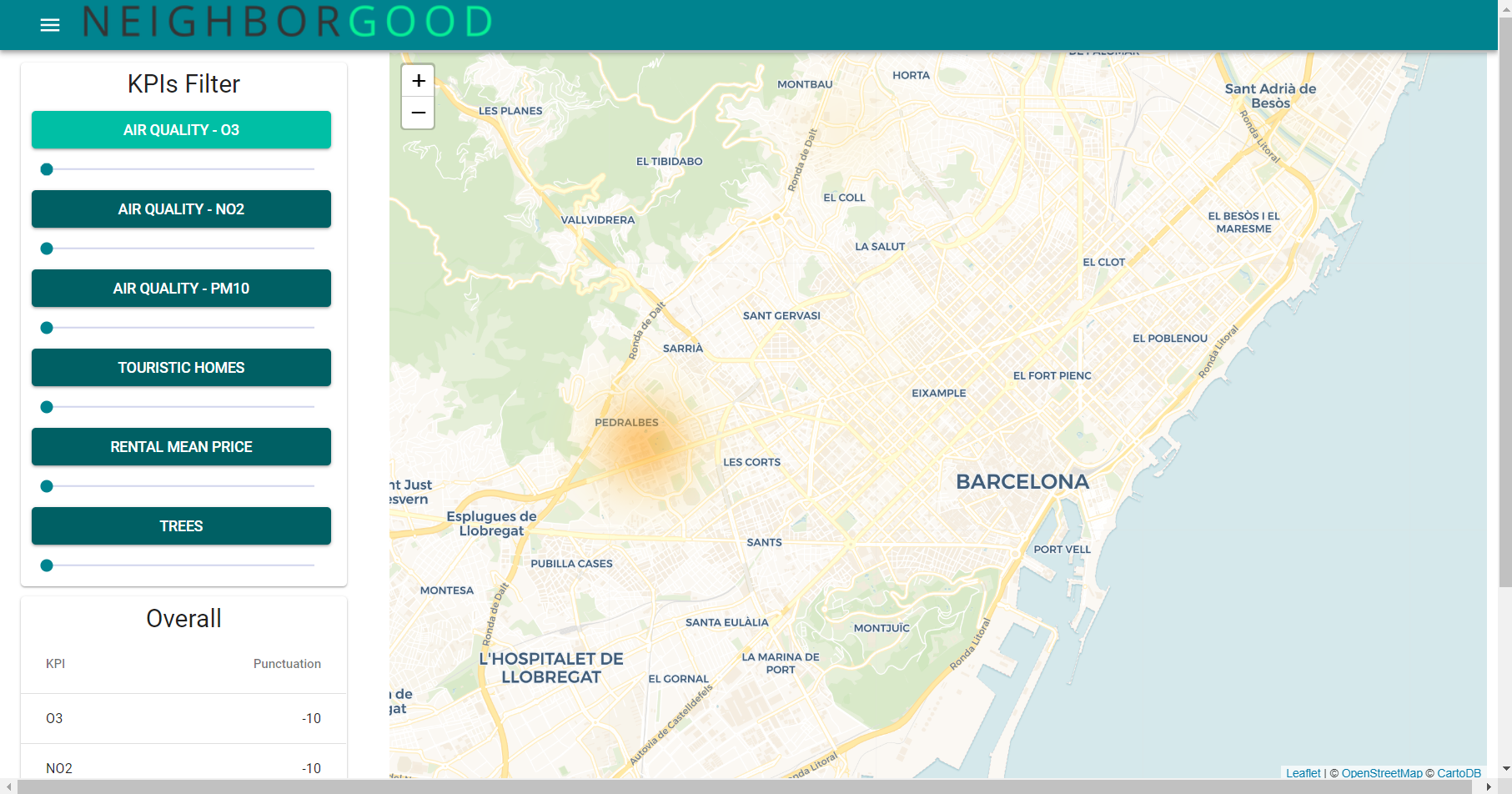Click the Sant Adrià de Besòs label

[x=1270, y=96]
